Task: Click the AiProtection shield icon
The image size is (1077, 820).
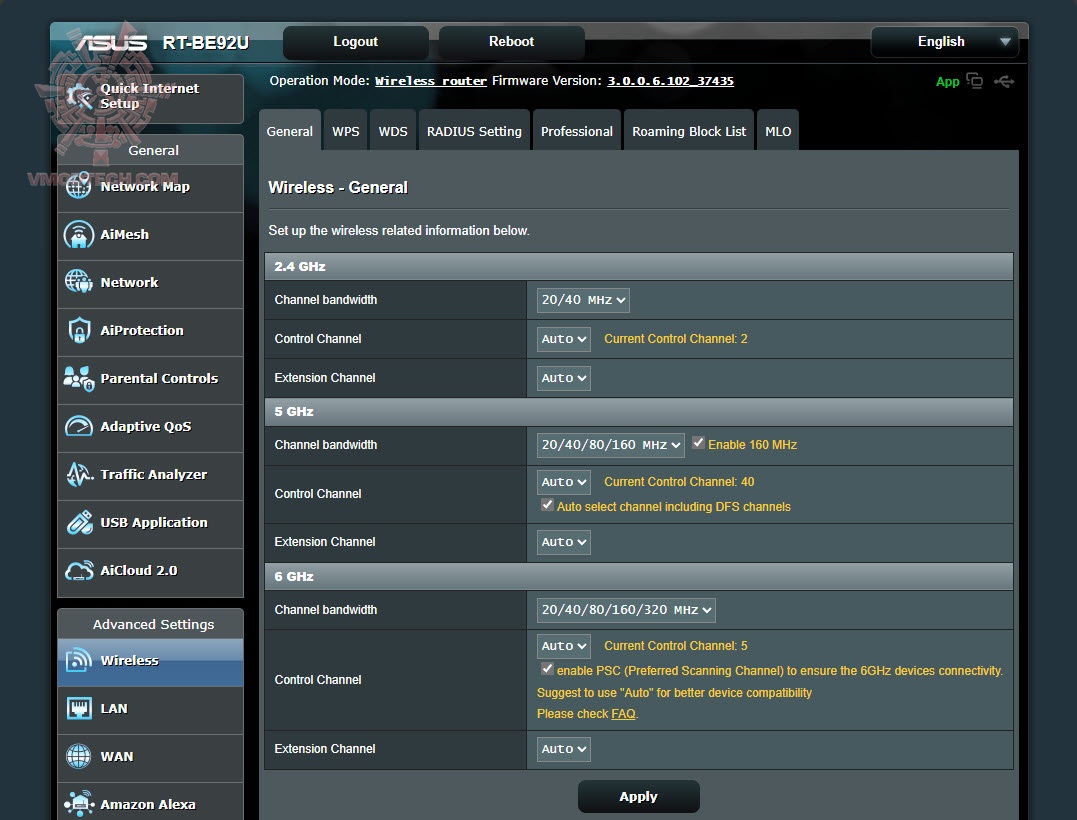Action: pyautogui.click(x=79, y=330)
